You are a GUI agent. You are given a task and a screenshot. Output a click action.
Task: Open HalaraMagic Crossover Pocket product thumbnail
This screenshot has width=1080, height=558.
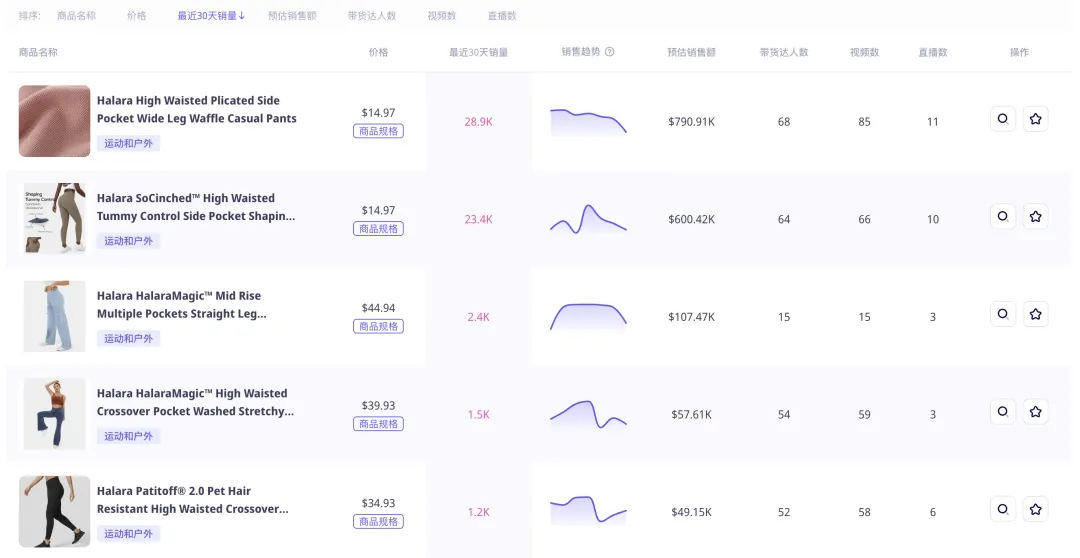click(54, 414)
